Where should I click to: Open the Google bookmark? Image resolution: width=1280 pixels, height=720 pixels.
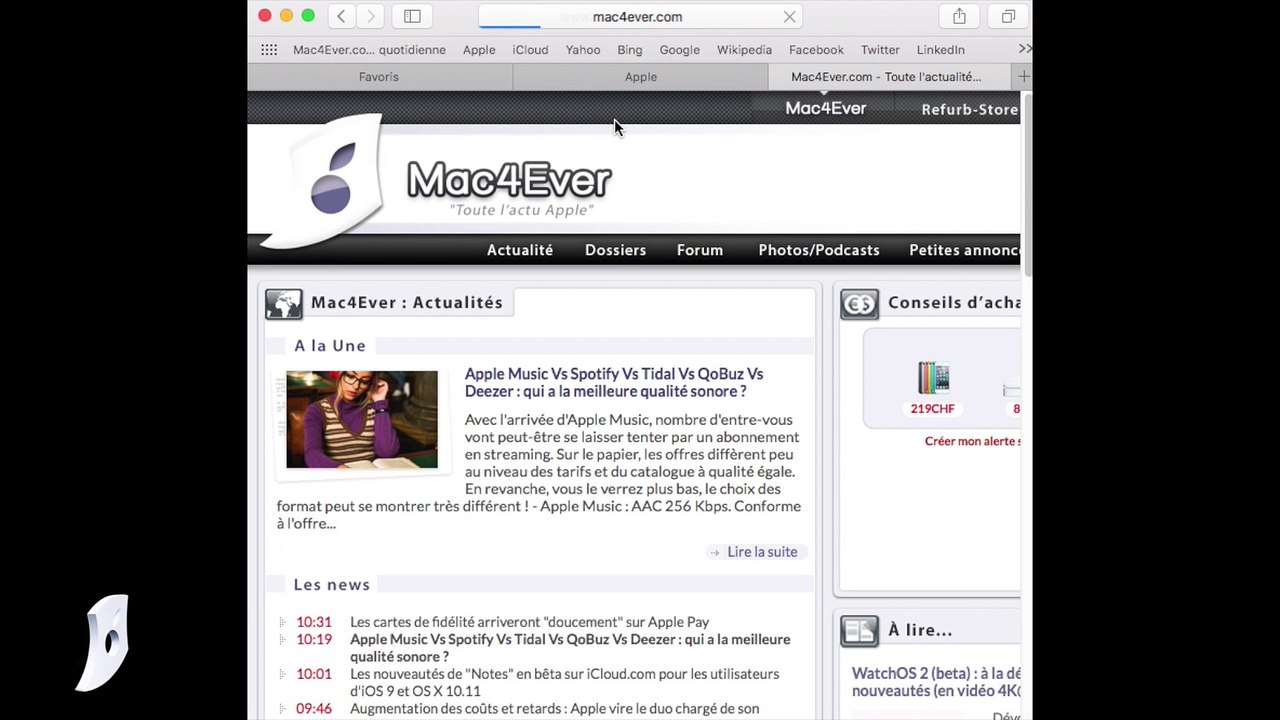(x=680, y=50)
